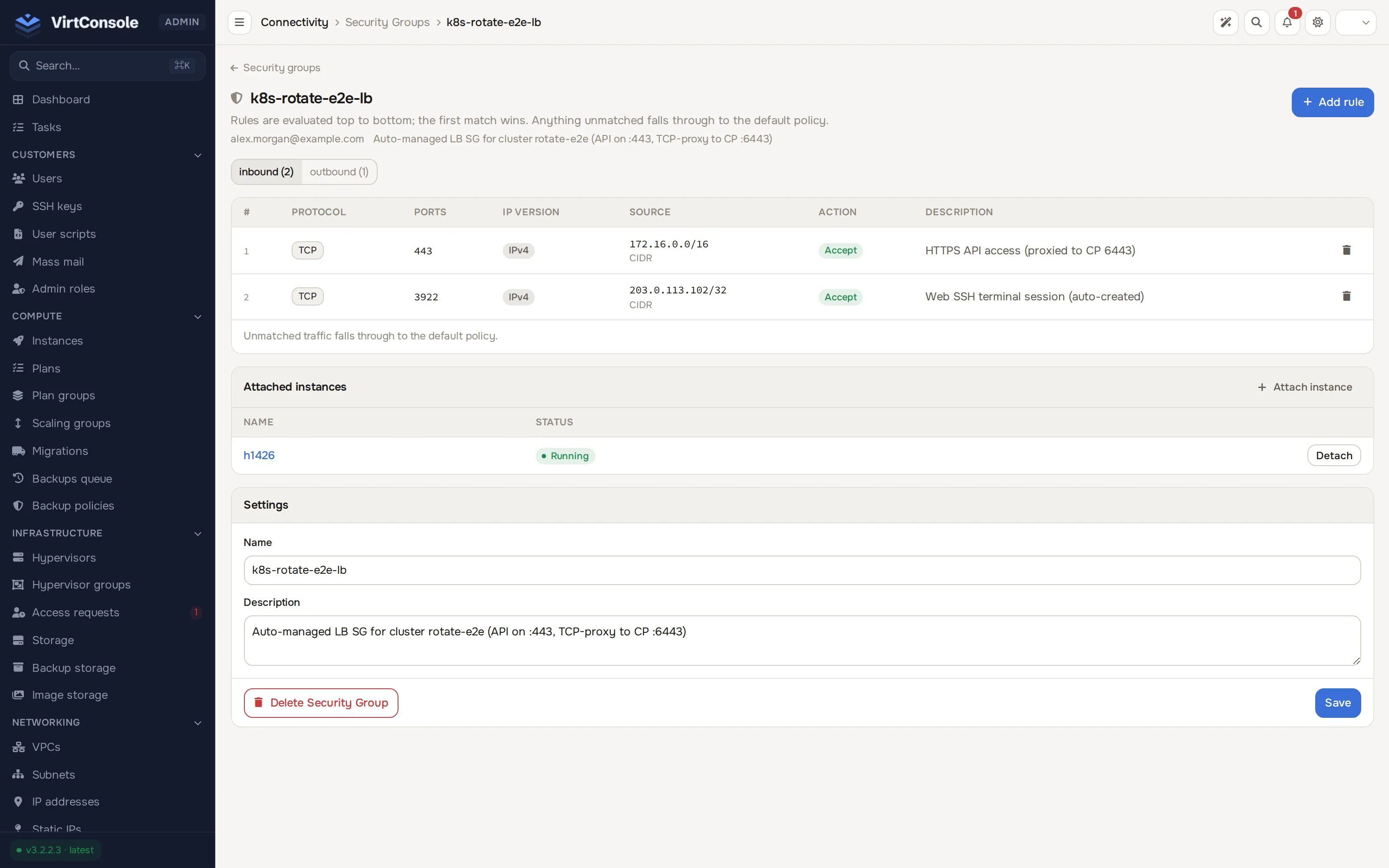The height and width of the screenshot is (868, 1389).
Task: Click the magic wand icon in header
Action: click(1225, 23)
